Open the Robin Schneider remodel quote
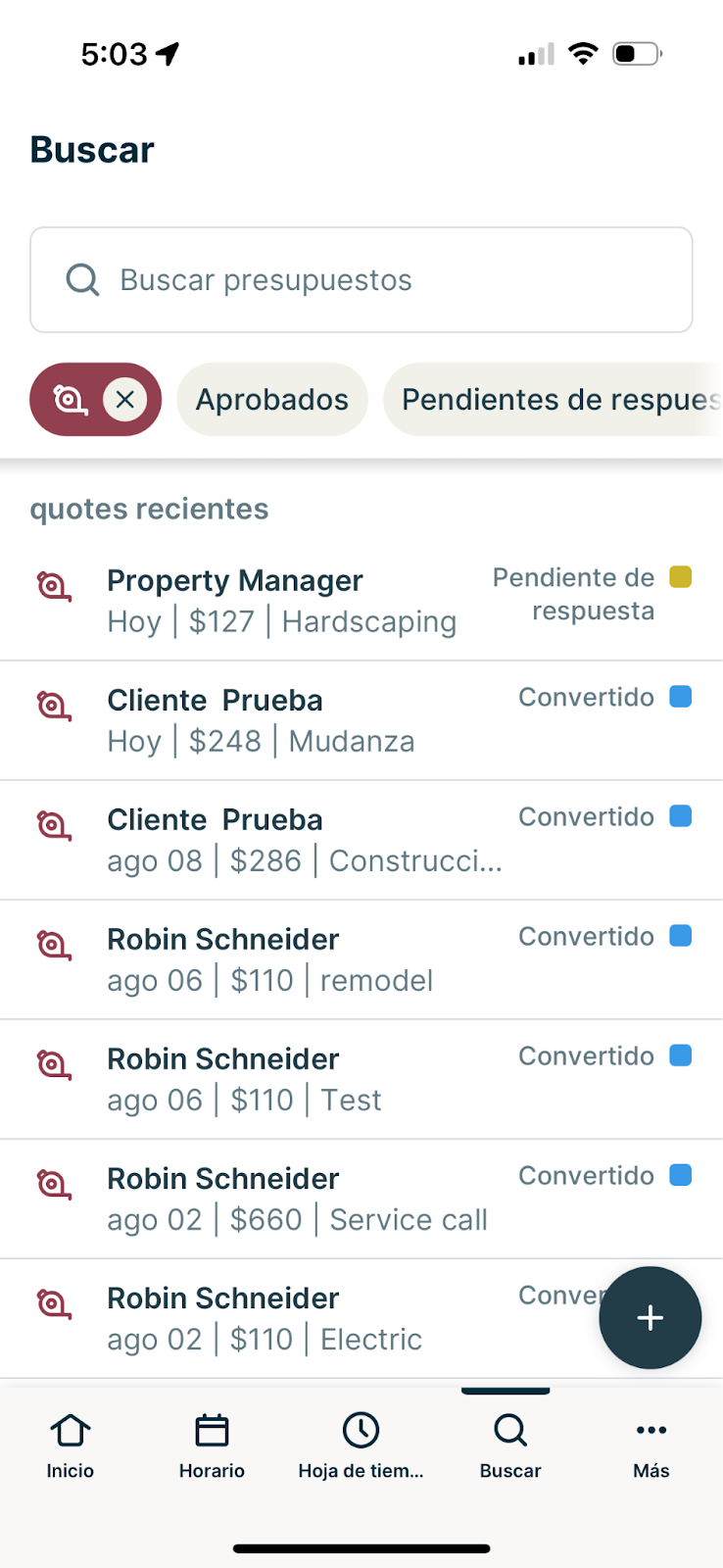This screenshot has height=1568, width=723. pos(294,959)
